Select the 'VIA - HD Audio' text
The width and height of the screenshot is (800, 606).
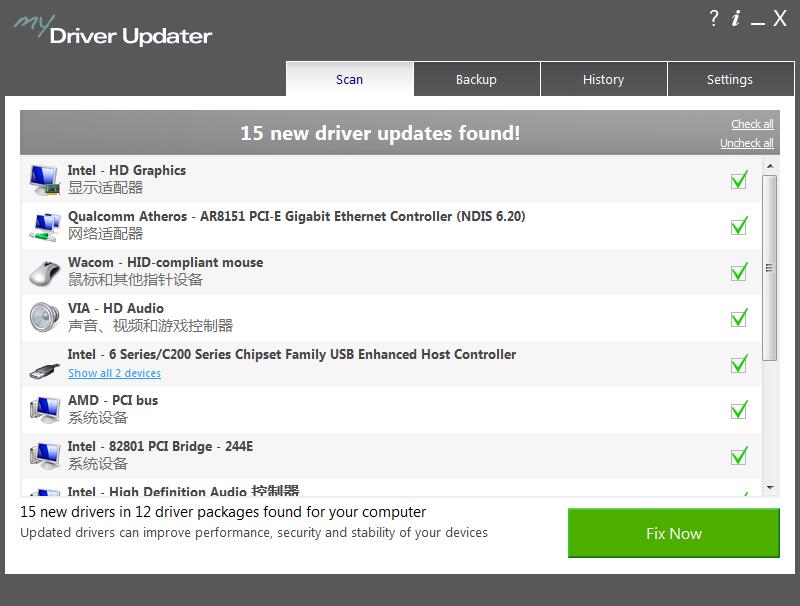click(116, 308)
